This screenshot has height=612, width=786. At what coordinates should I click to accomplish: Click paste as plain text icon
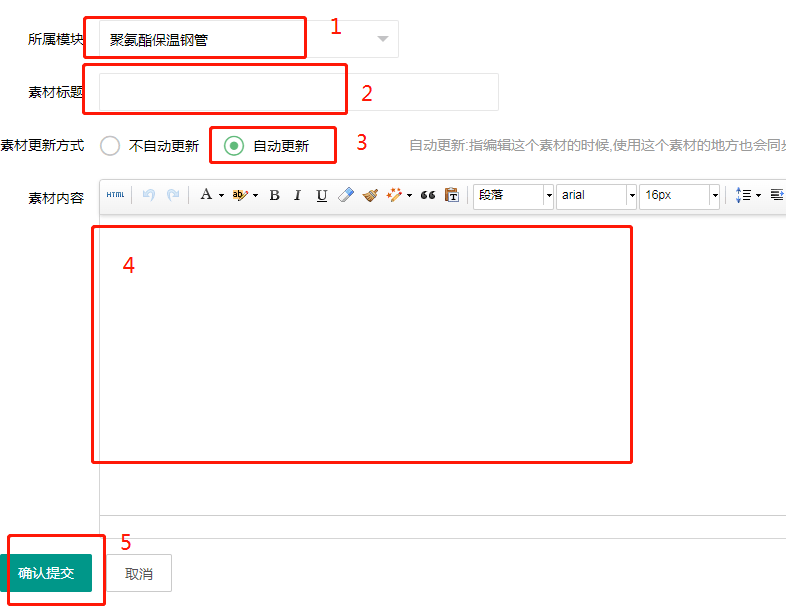(451, 195)
